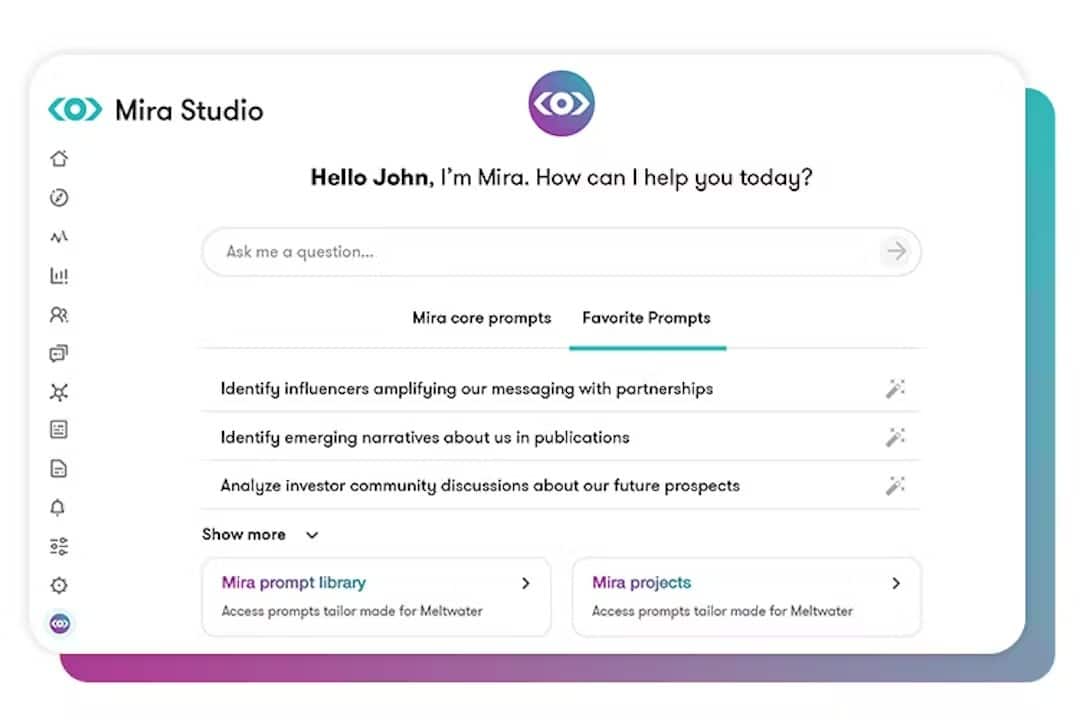Select 'Analyze investor community discussions' prompt
Screen dimensions: 1080x720
[x=479, y=486]
